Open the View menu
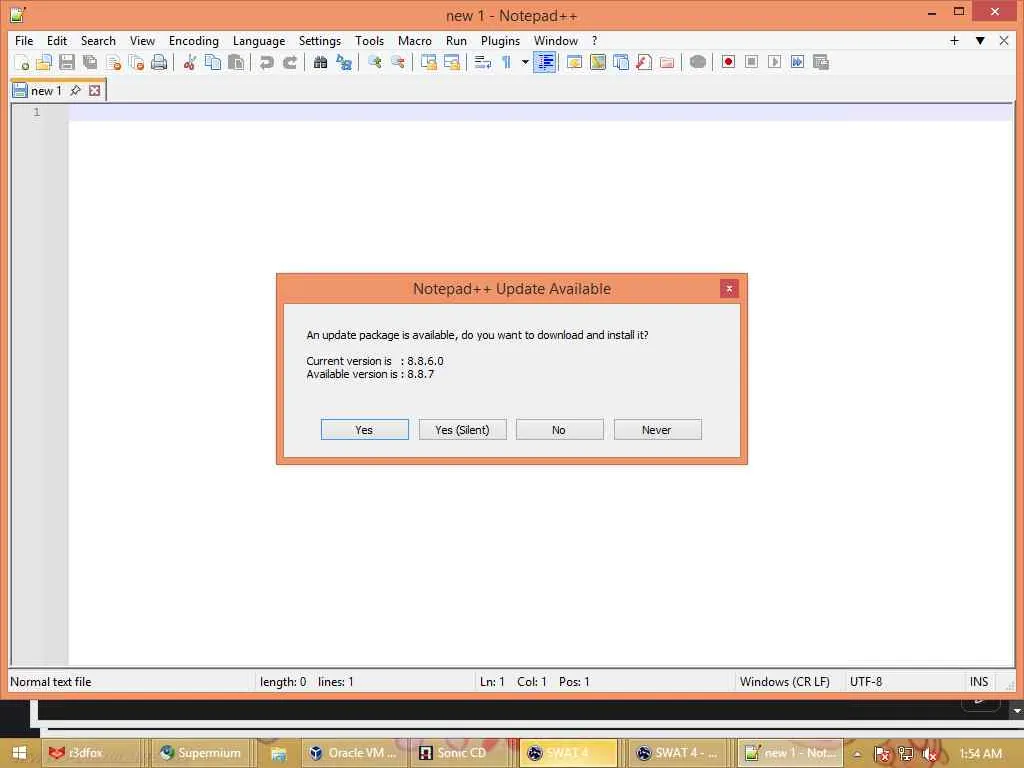The image size is (1024, 768). point(142,40)
